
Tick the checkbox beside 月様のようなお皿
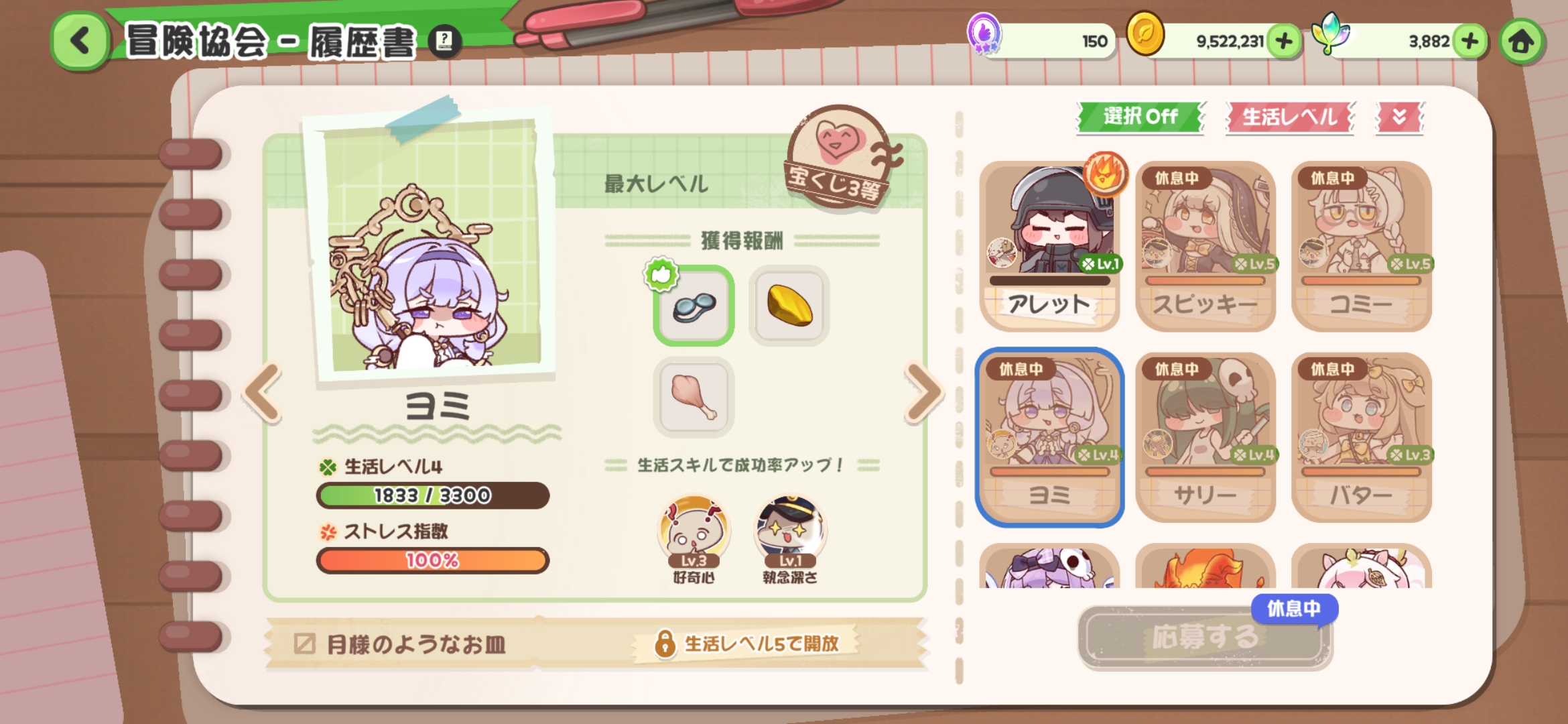(x=304, y=644)
